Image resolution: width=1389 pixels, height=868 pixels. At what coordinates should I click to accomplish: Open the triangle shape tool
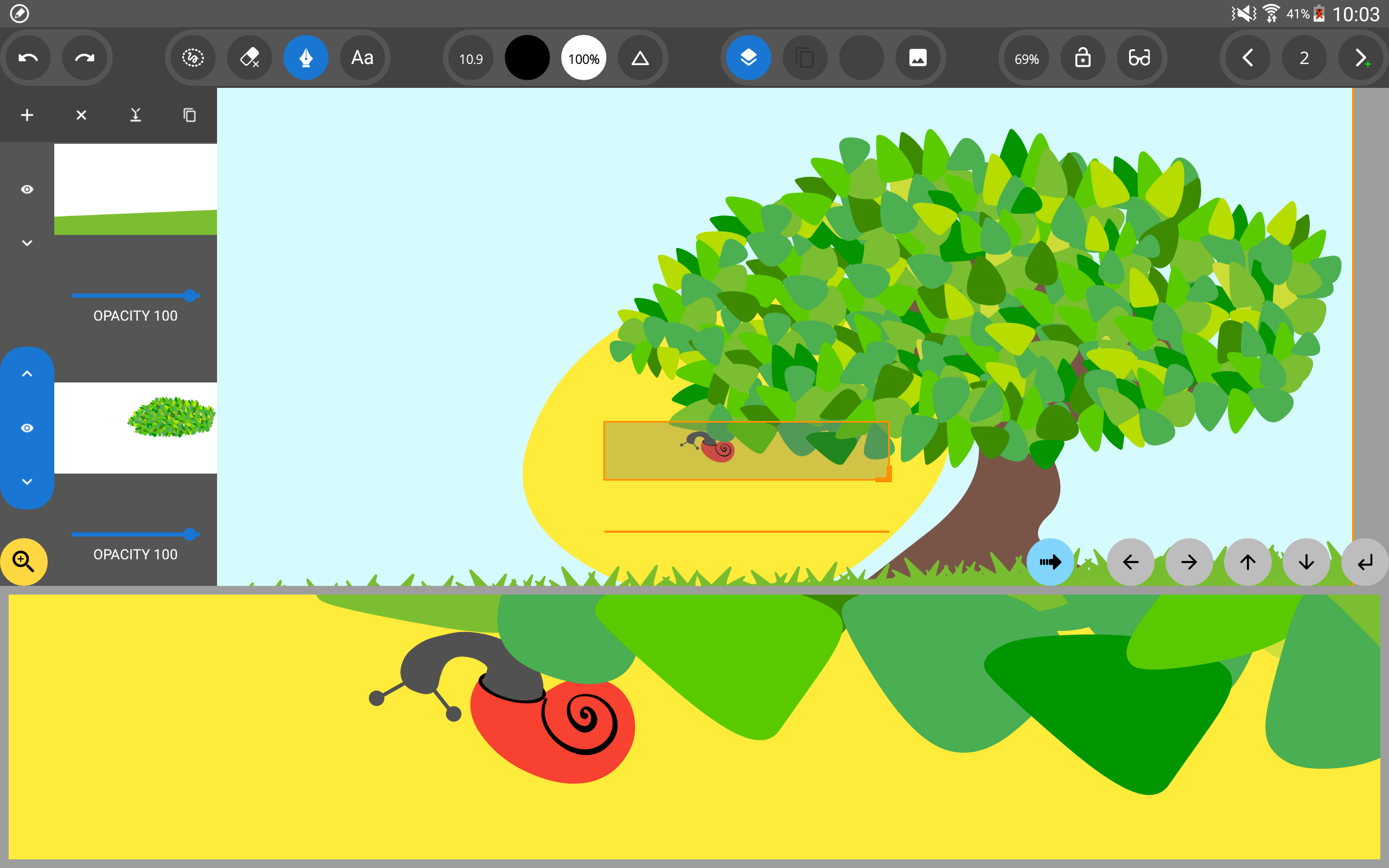coord(640,58)
